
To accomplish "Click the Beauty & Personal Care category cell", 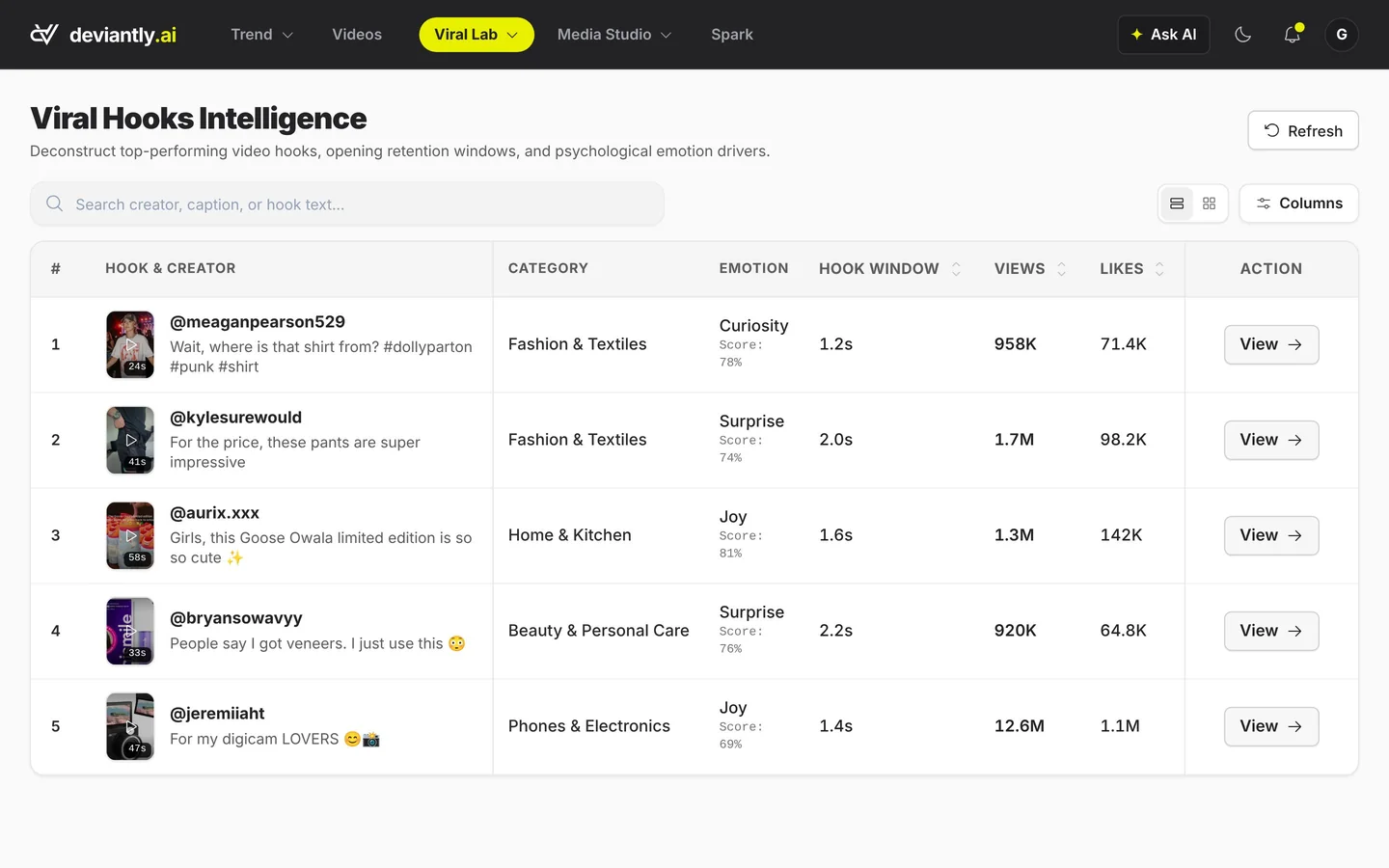I will point(599,631).
